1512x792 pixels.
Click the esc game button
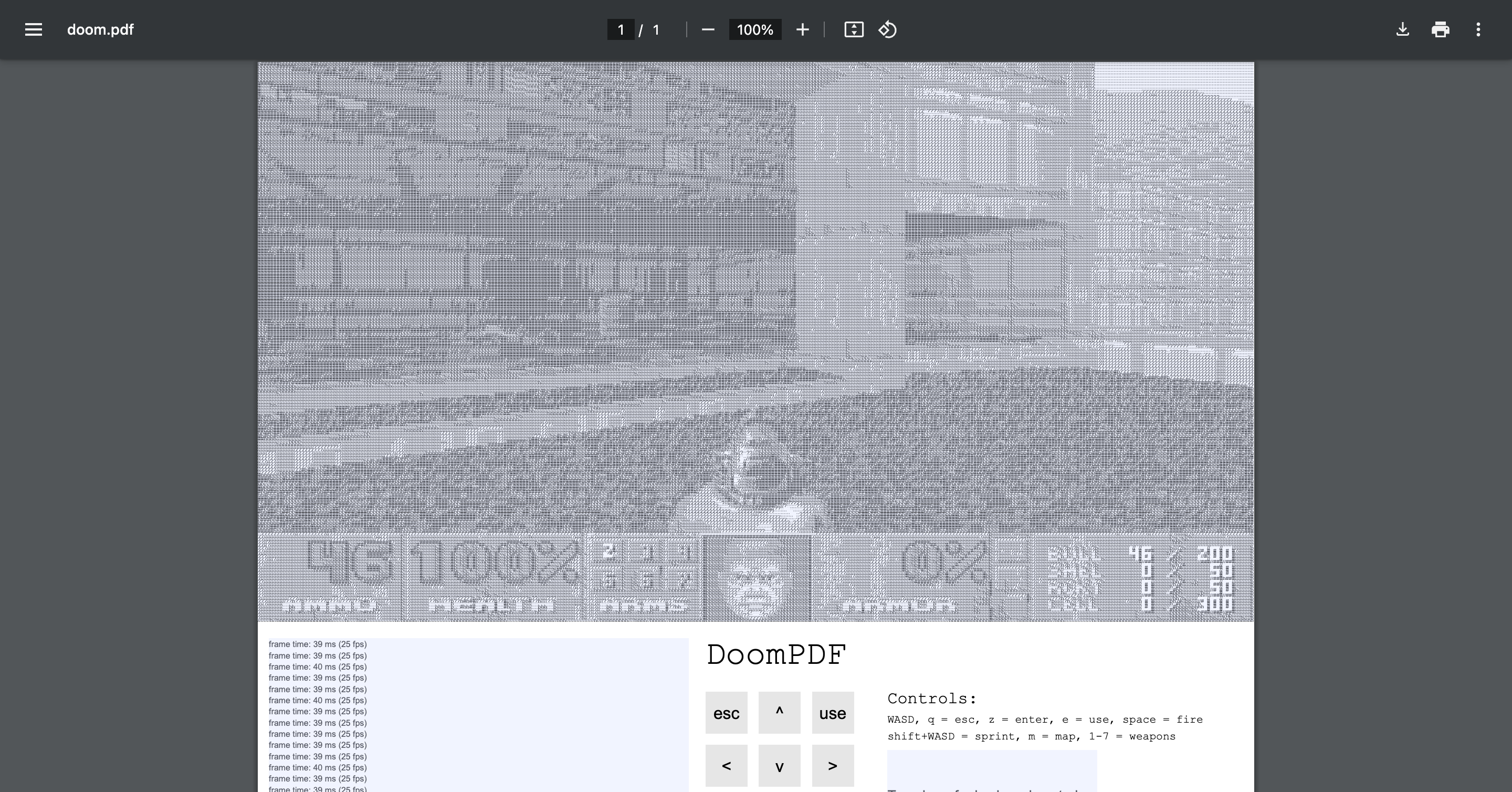(x=726, y=713)
